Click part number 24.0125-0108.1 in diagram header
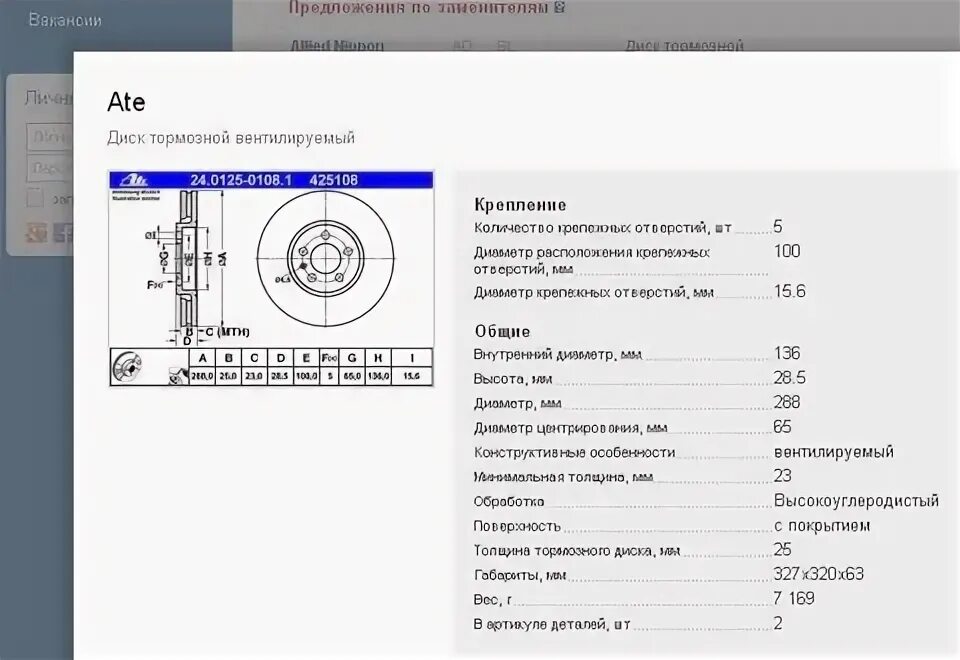Screen dimensions: 960x660 point(241,180)
